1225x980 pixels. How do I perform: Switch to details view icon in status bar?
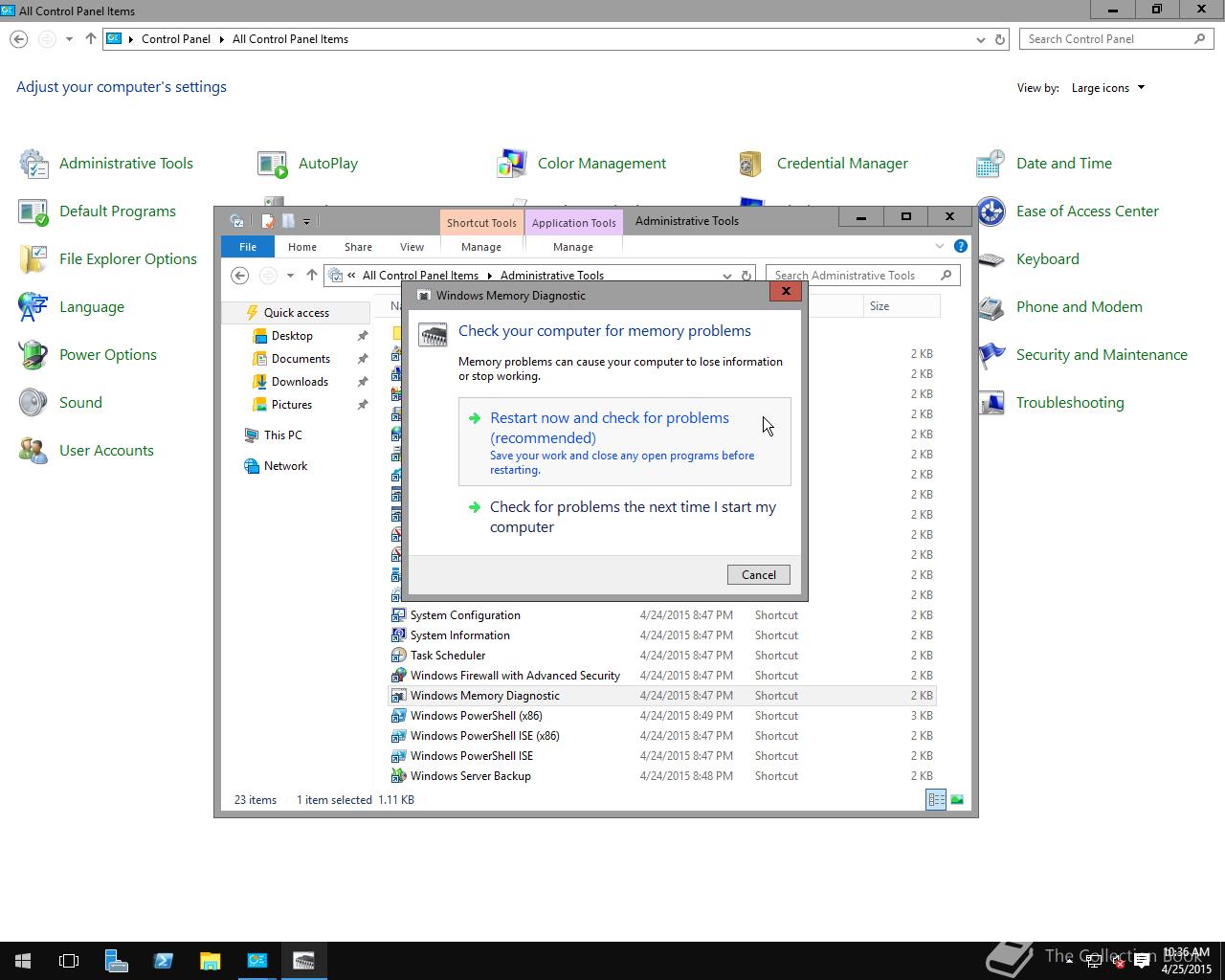pos(936,799)
